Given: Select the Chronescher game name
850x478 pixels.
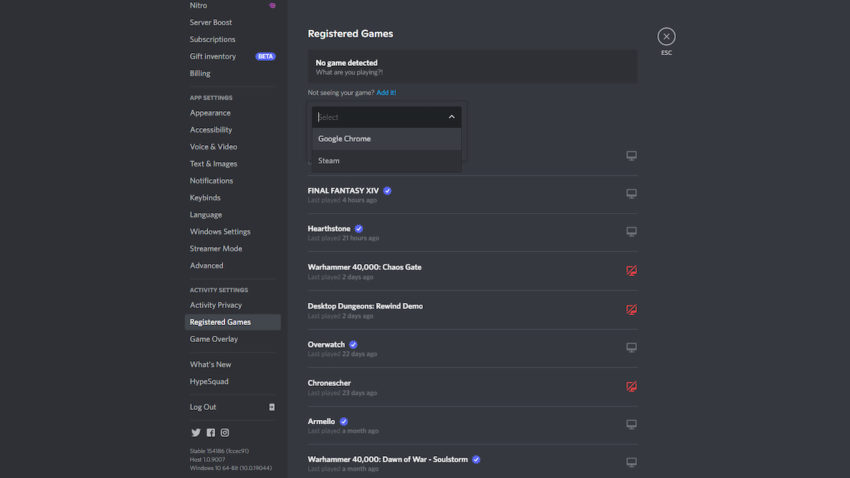Looking at the screenshot, I should [x=329, y=383].
